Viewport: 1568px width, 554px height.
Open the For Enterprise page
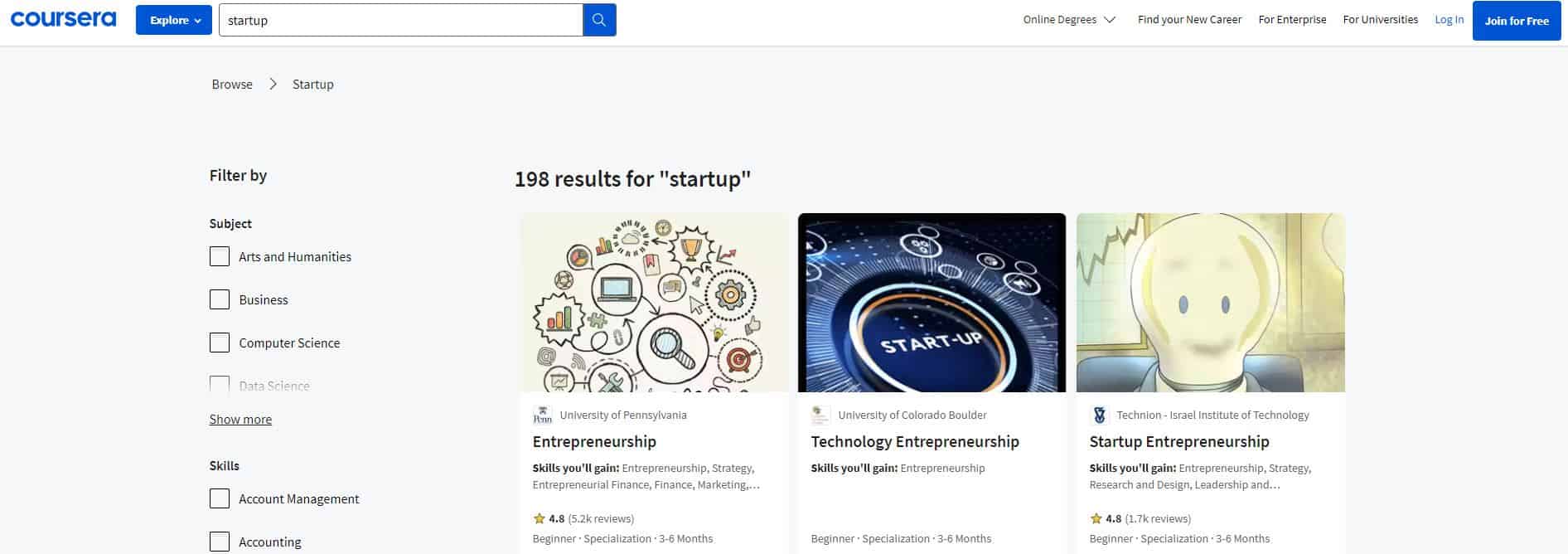1292,19
